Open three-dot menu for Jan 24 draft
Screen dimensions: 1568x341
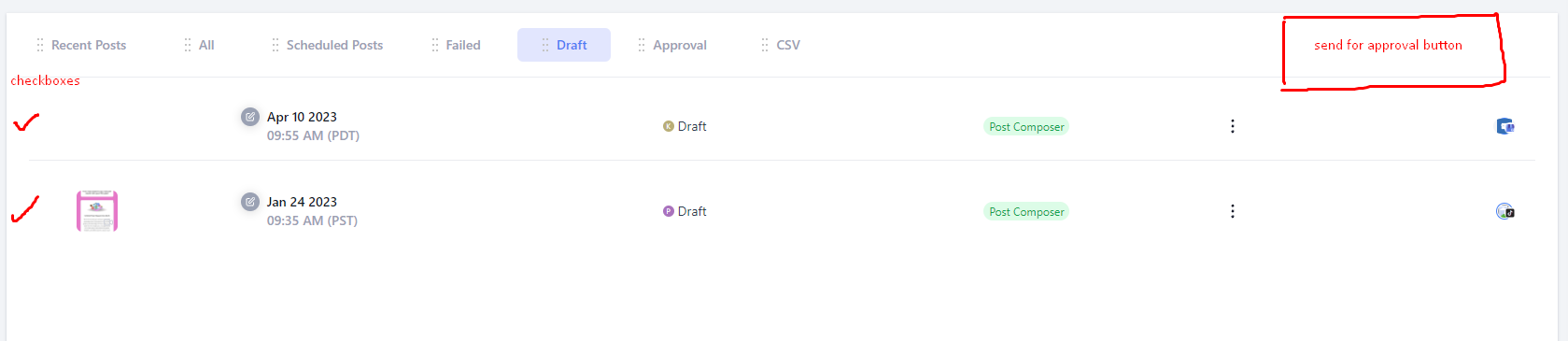tap(1233, 211)
